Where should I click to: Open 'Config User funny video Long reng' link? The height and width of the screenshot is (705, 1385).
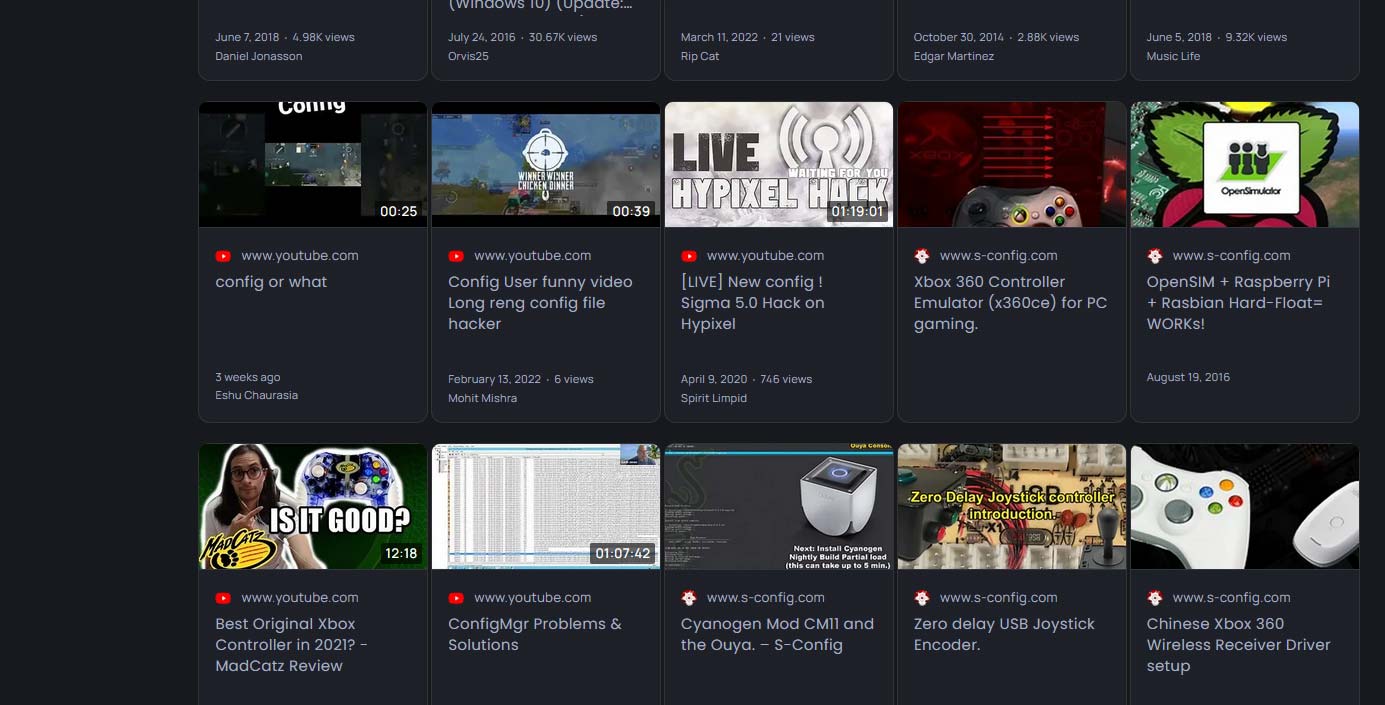pos(540,303)
